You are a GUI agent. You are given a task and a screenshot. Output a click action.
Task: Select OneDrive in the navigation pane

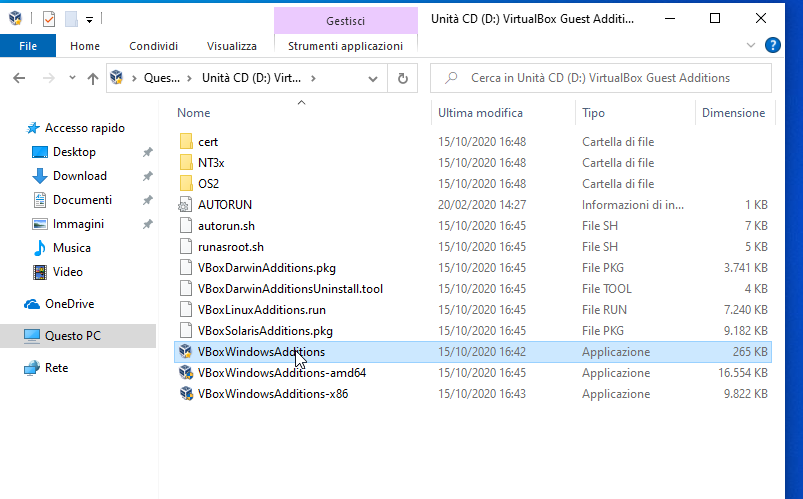coord(70,304)
